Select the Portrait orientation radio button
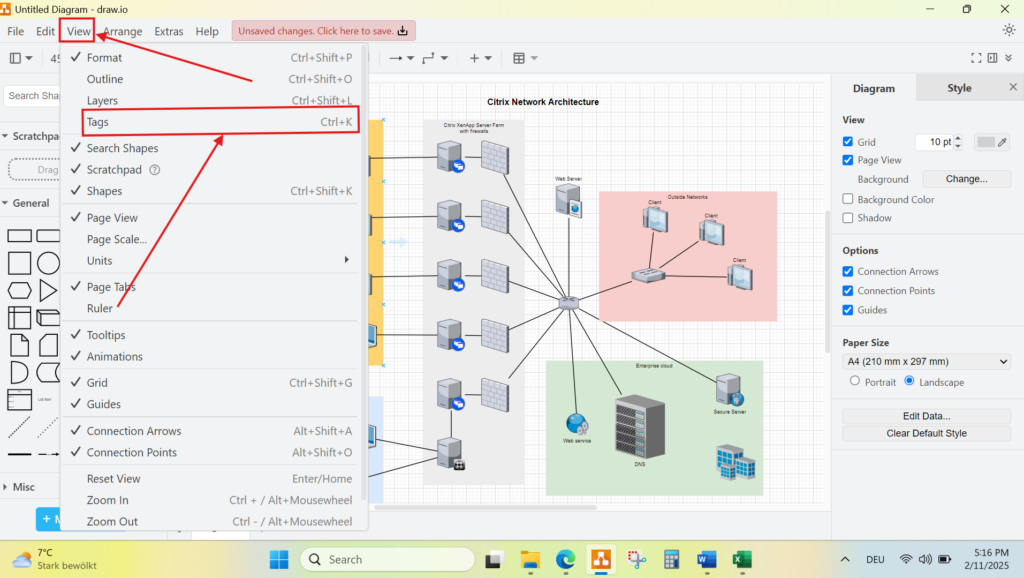Viewport: 1024px width, 578px height. (854, 381)
